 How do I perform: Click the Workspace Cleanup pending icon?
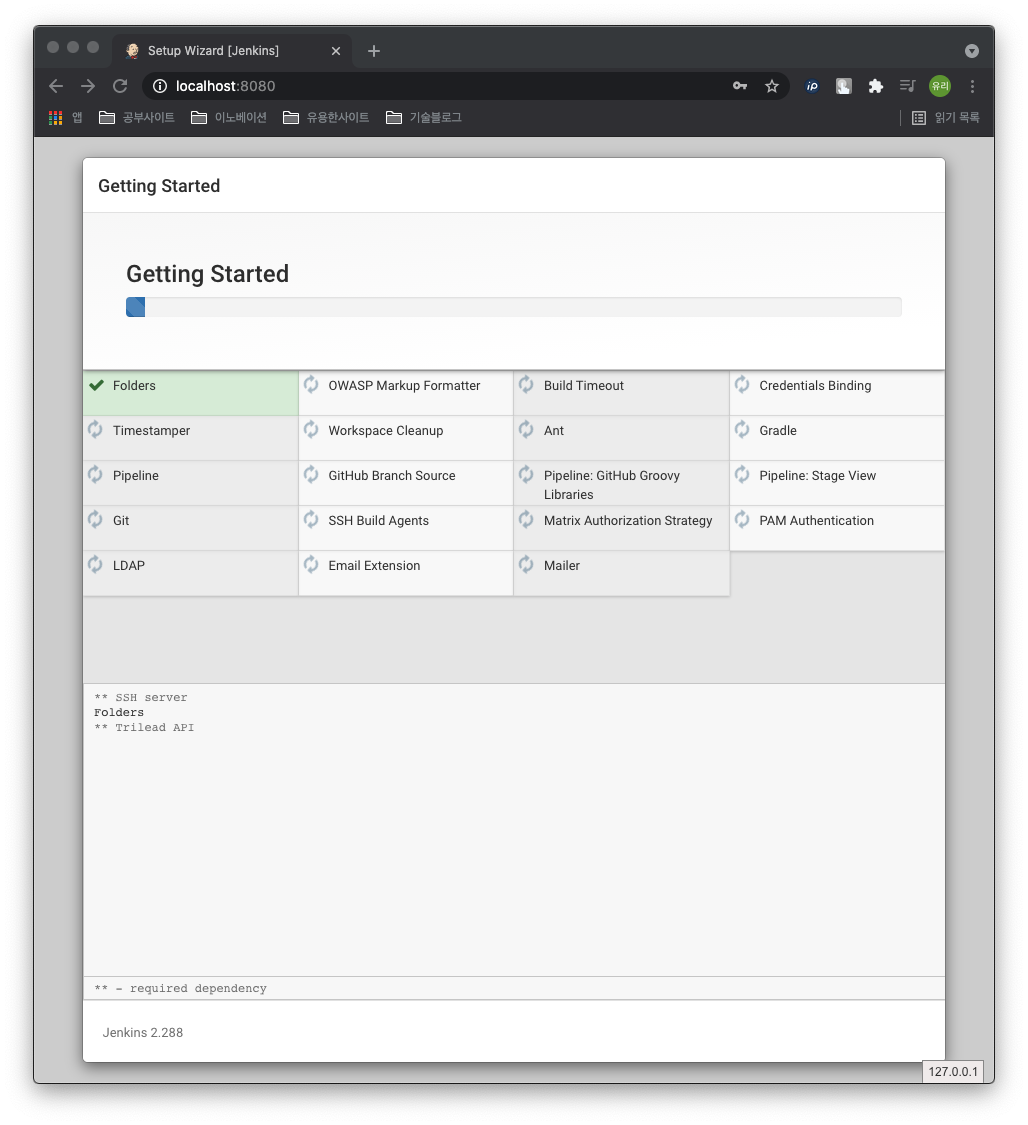(x=311, y=430)
